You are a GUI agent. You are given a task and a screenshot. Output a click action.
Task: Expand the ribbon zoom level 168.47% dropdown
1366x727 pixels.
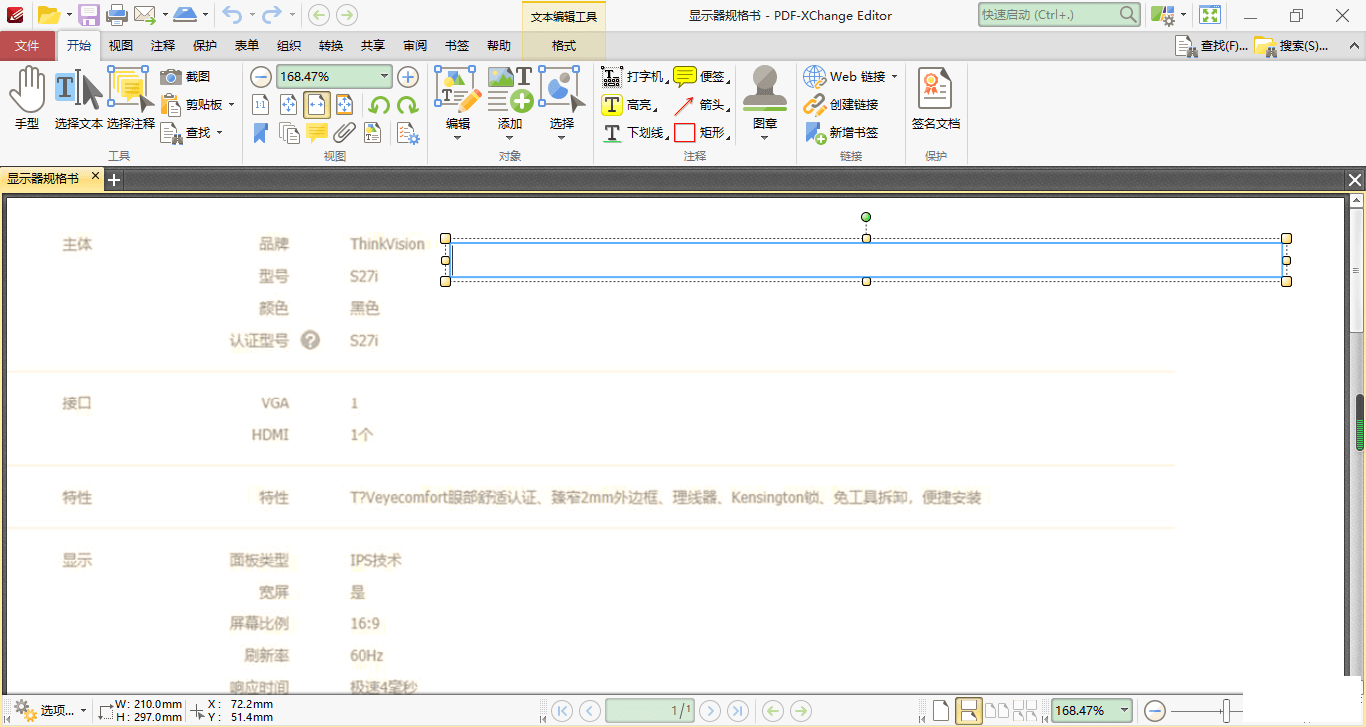(385, 77)
